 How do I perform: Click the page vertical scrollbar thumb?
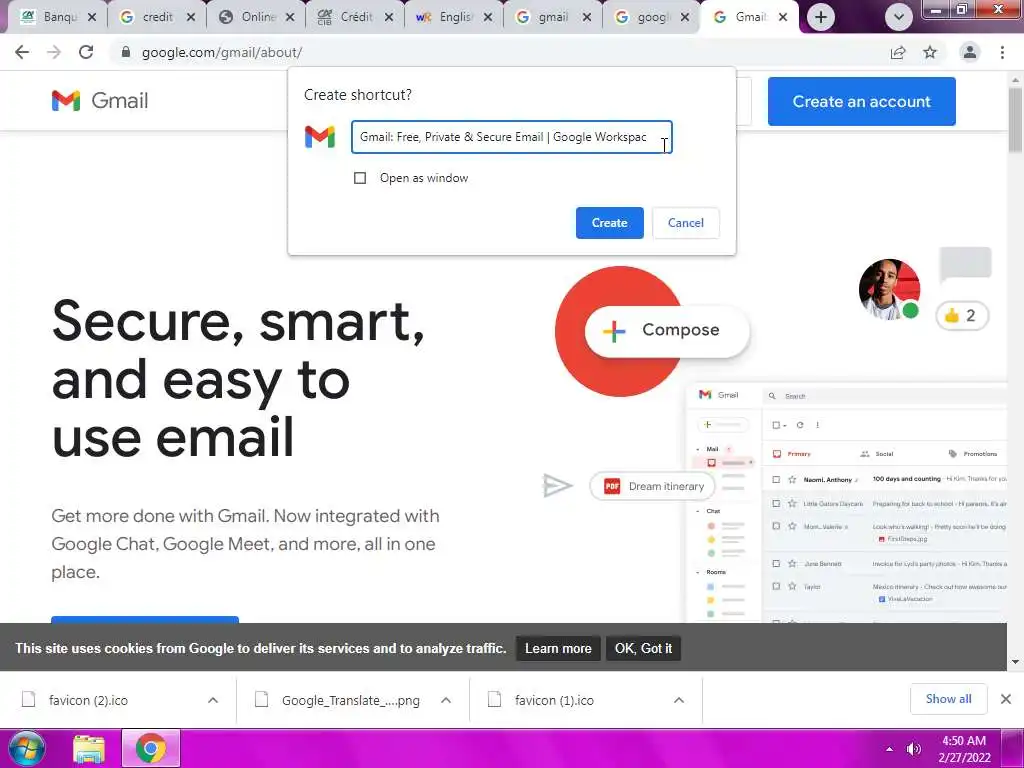tap(1016, 121)
